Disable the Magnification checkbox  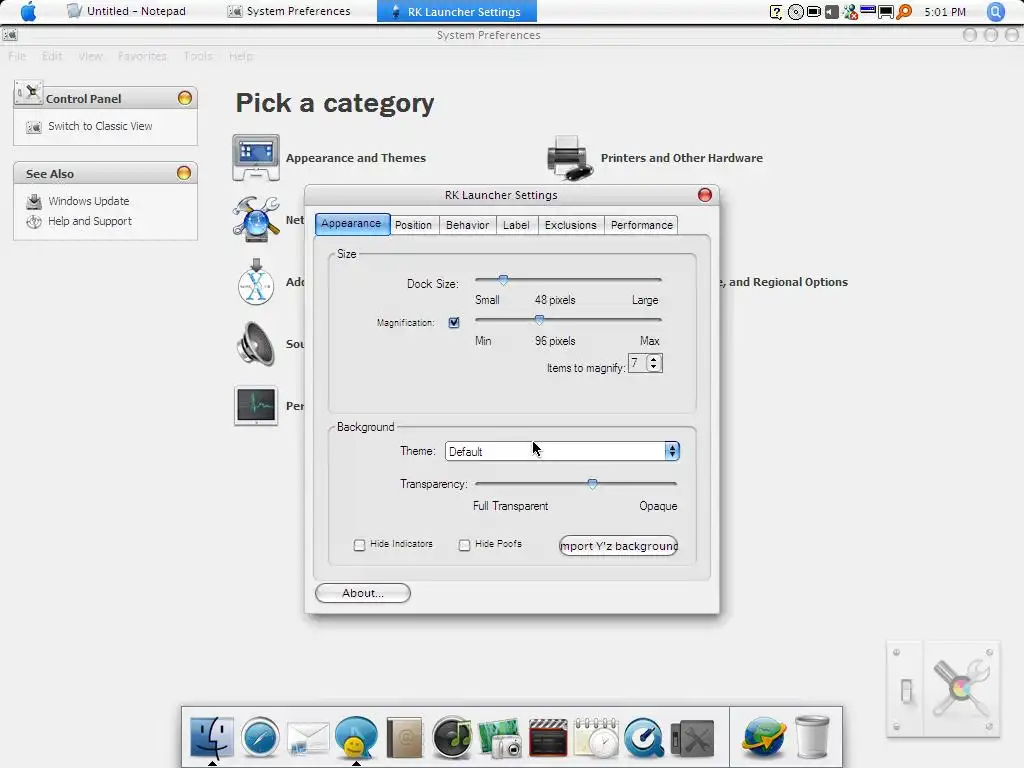tap(454, 323)
